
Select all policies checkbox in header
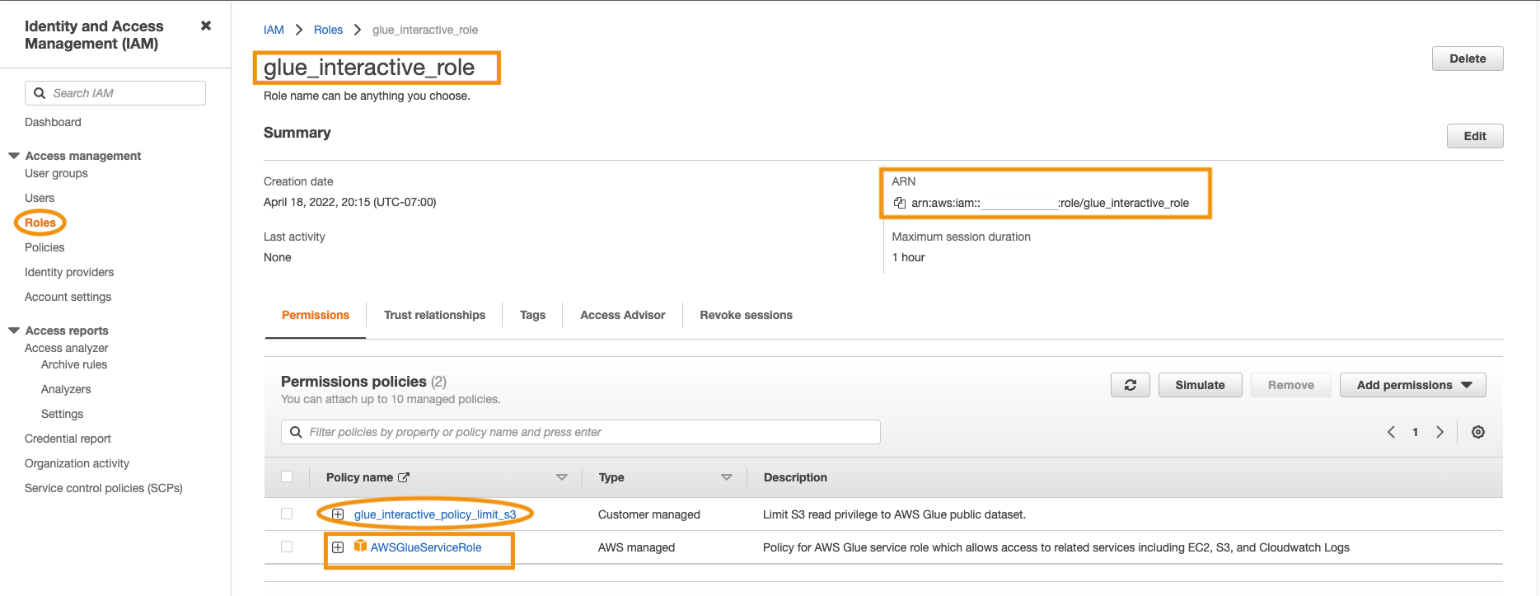287,477
